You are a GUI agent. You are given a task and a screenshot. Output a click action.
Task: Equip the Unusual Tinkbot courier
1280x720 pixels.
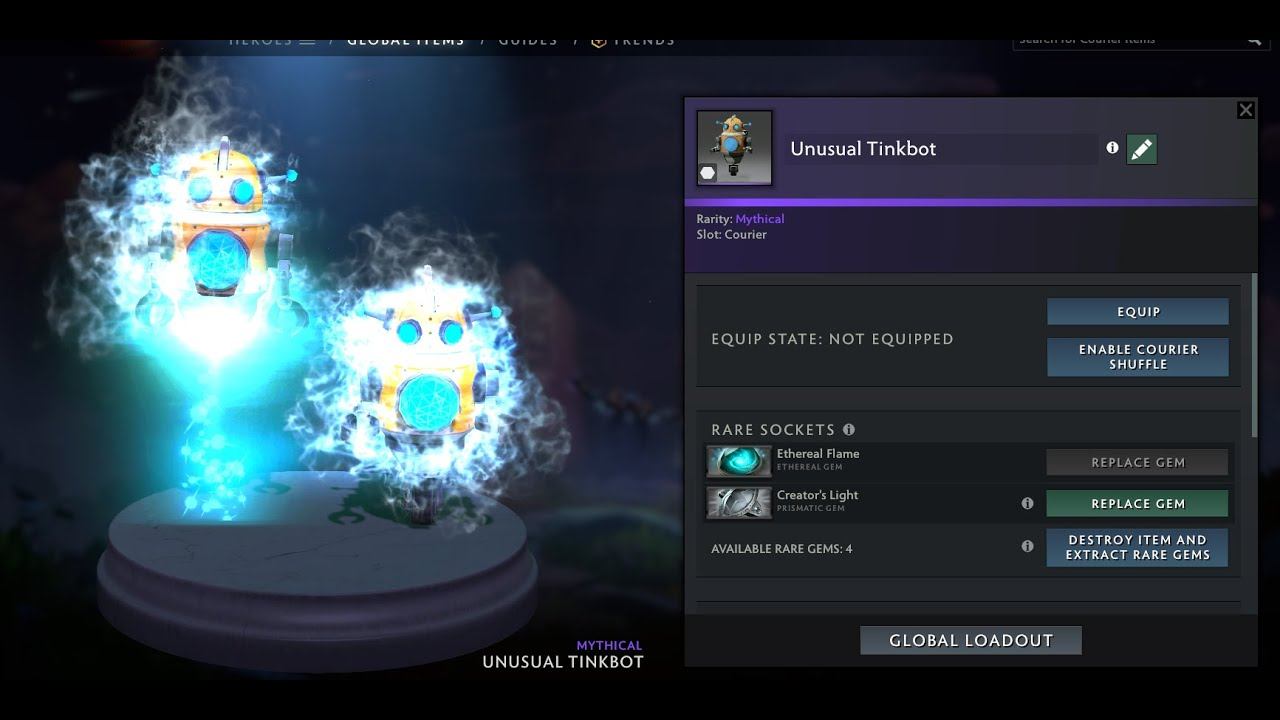(x=1138, y=311)
